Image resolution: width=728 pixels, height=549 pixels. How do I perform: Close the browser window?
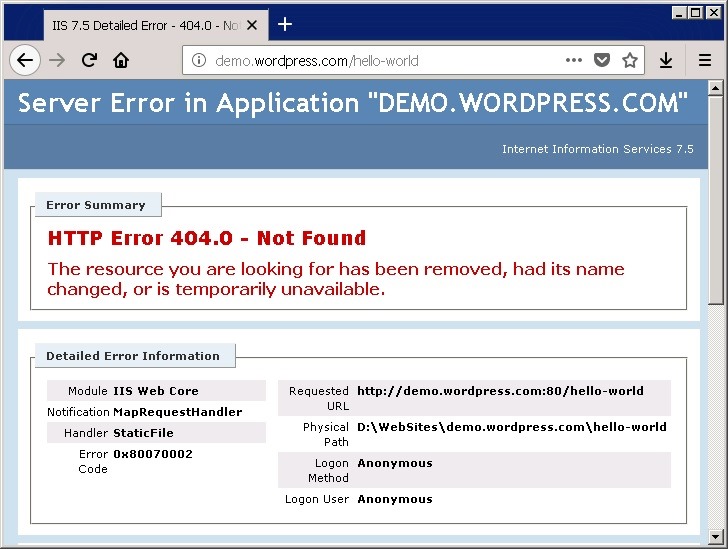(714, 13)
